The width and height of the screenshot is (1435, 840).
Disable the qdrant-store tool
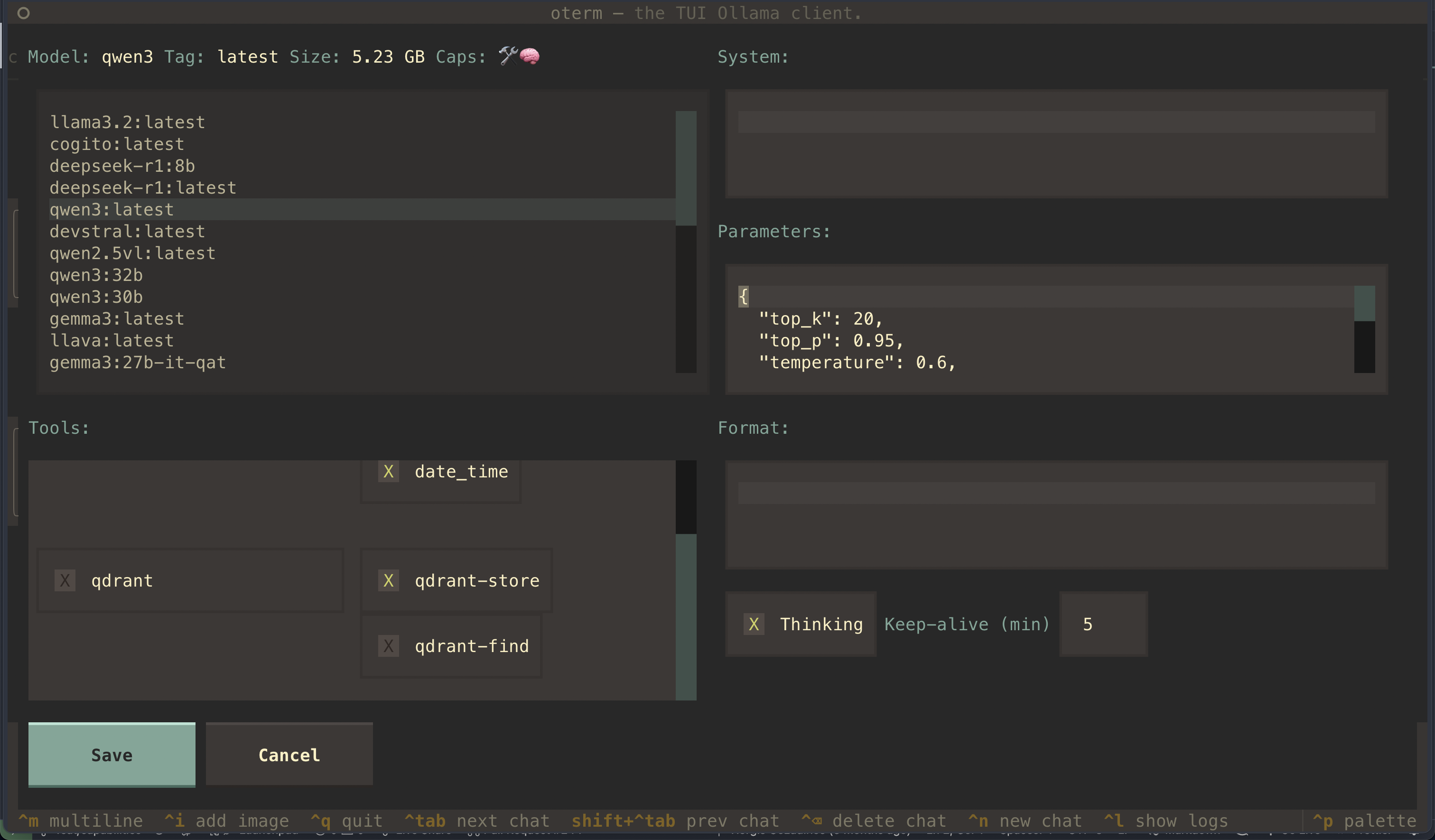389,580
